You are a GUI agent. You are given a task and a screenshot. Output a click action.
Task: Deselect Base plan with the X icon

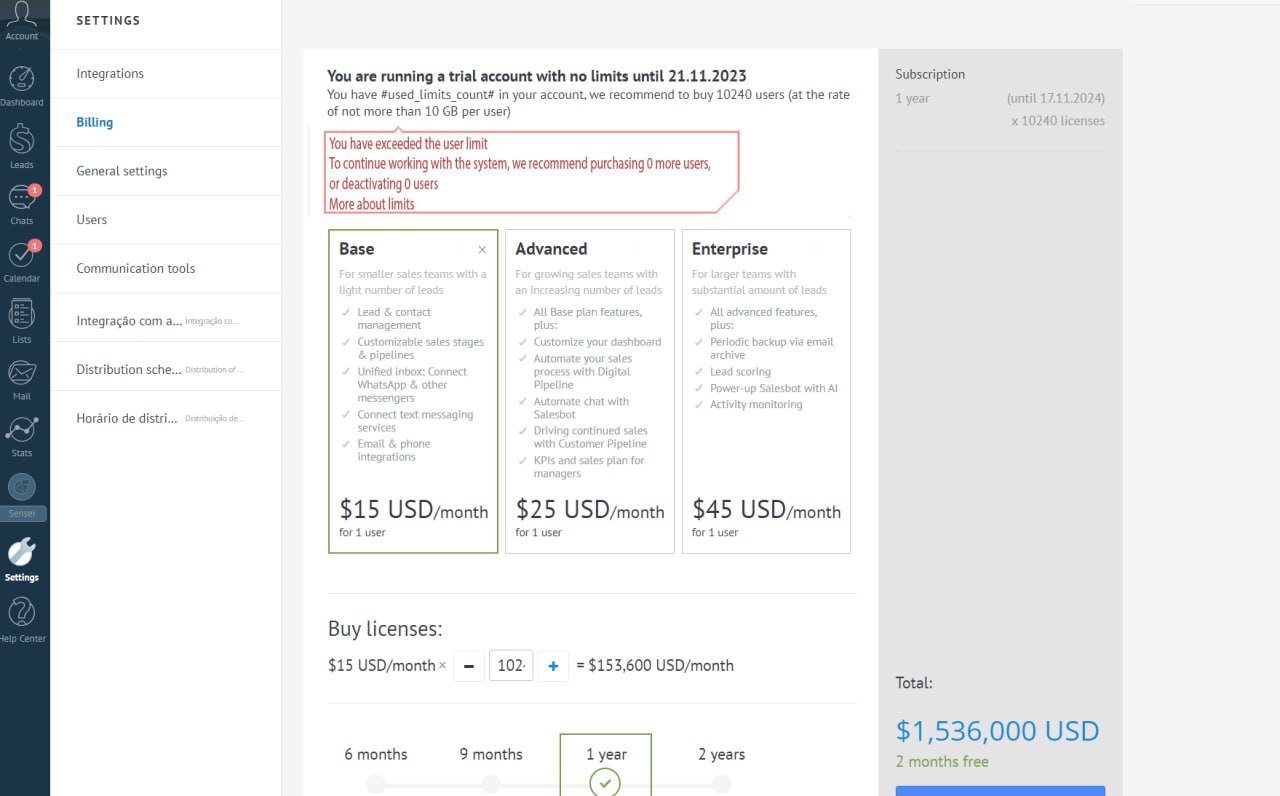point(483,250)
